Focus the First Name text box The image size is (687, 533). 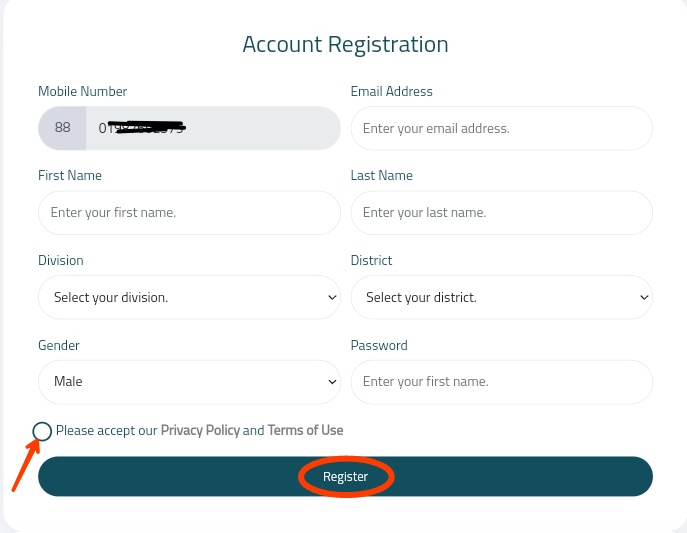click(189, 213)
